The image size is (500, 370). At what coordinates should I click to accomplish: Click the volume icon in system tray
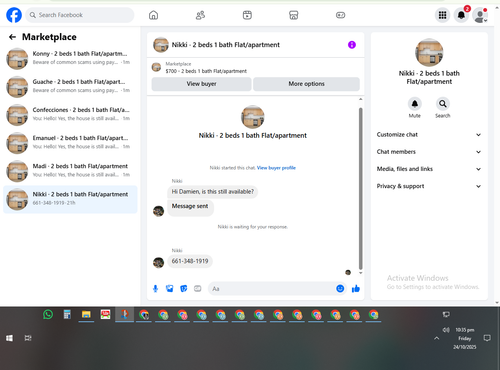pyautogui.click(x=446, y=330)
